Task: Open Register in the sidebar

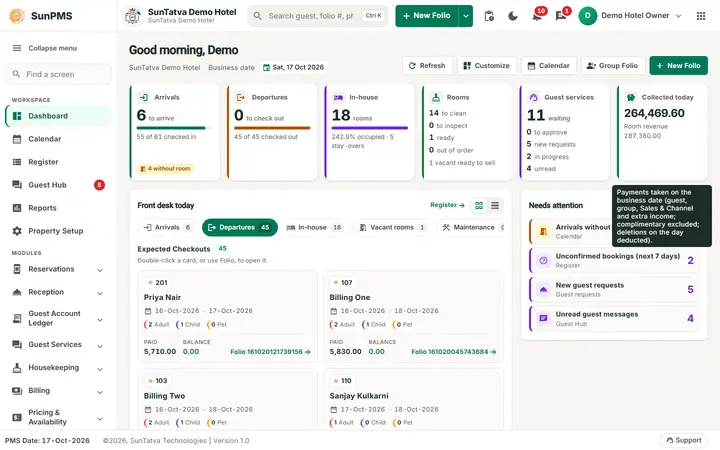Action: [x=58, y=162]
